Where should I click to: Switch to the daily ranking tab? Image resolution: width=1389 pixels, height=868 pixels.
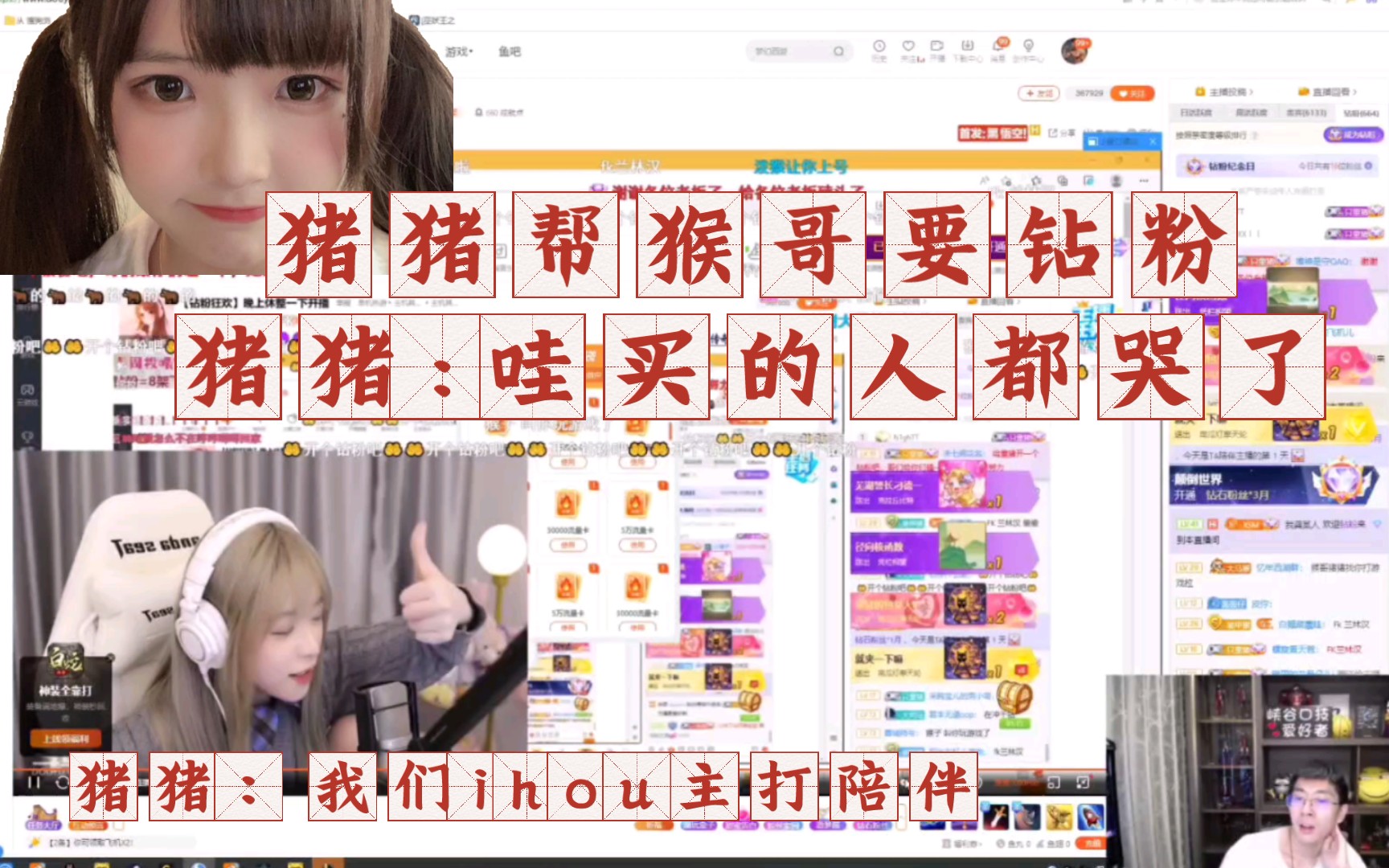1195,113
